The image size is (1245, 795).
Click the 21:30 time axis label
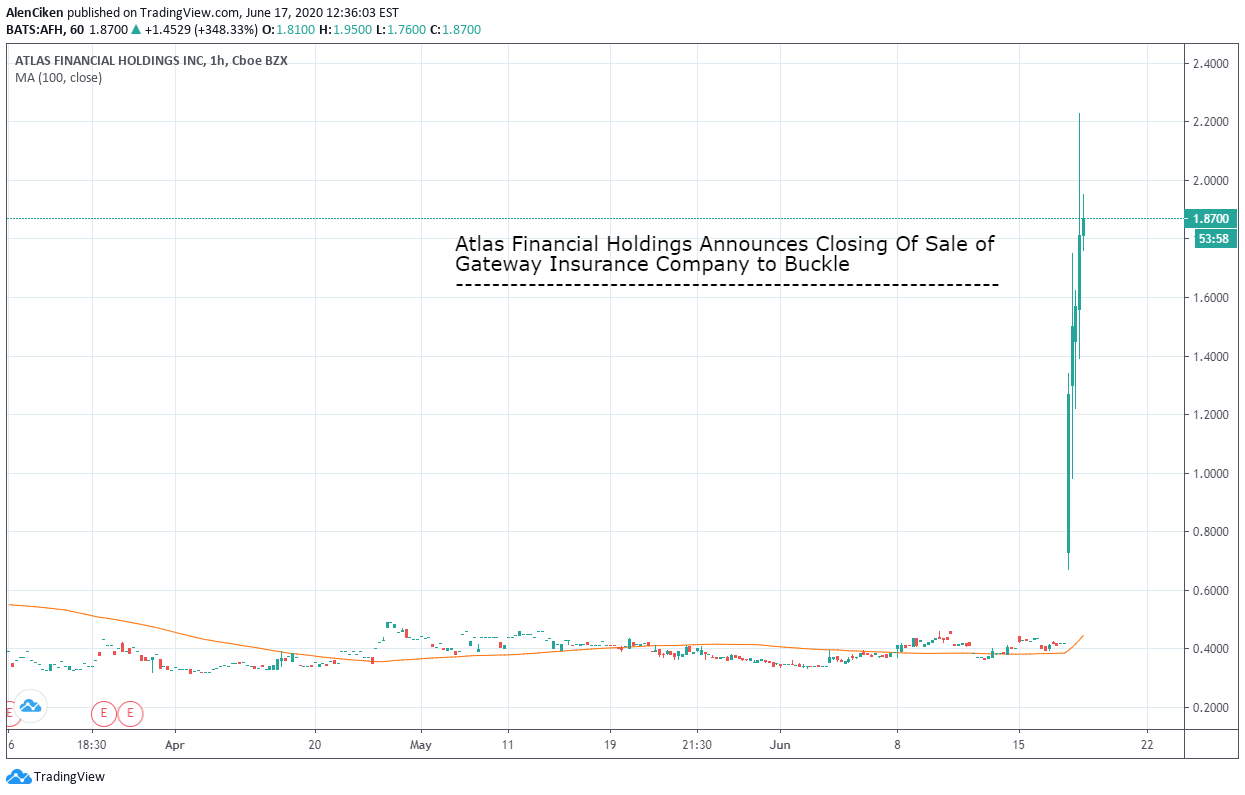(696, 745)
